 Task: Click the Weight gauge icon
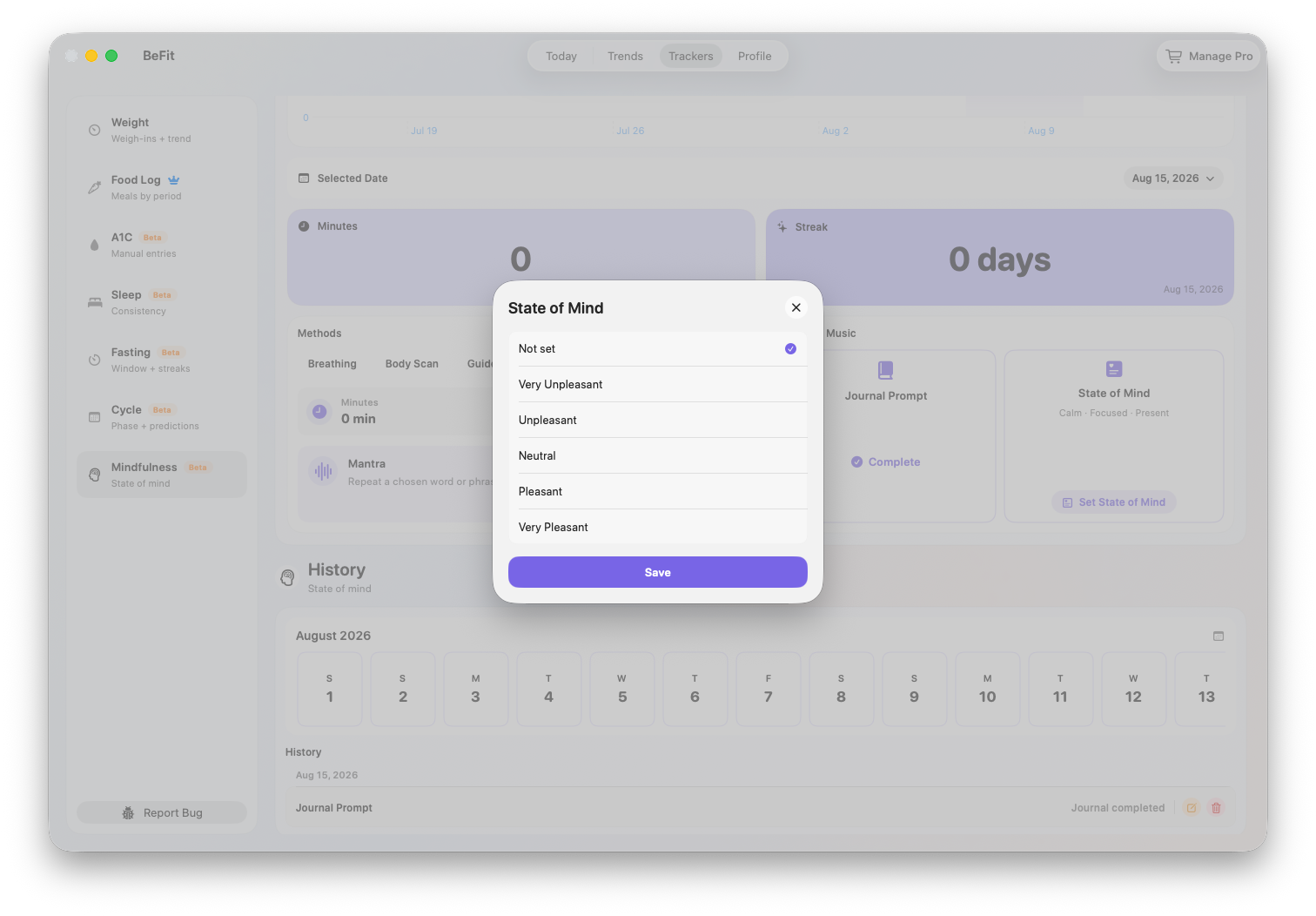95,130
